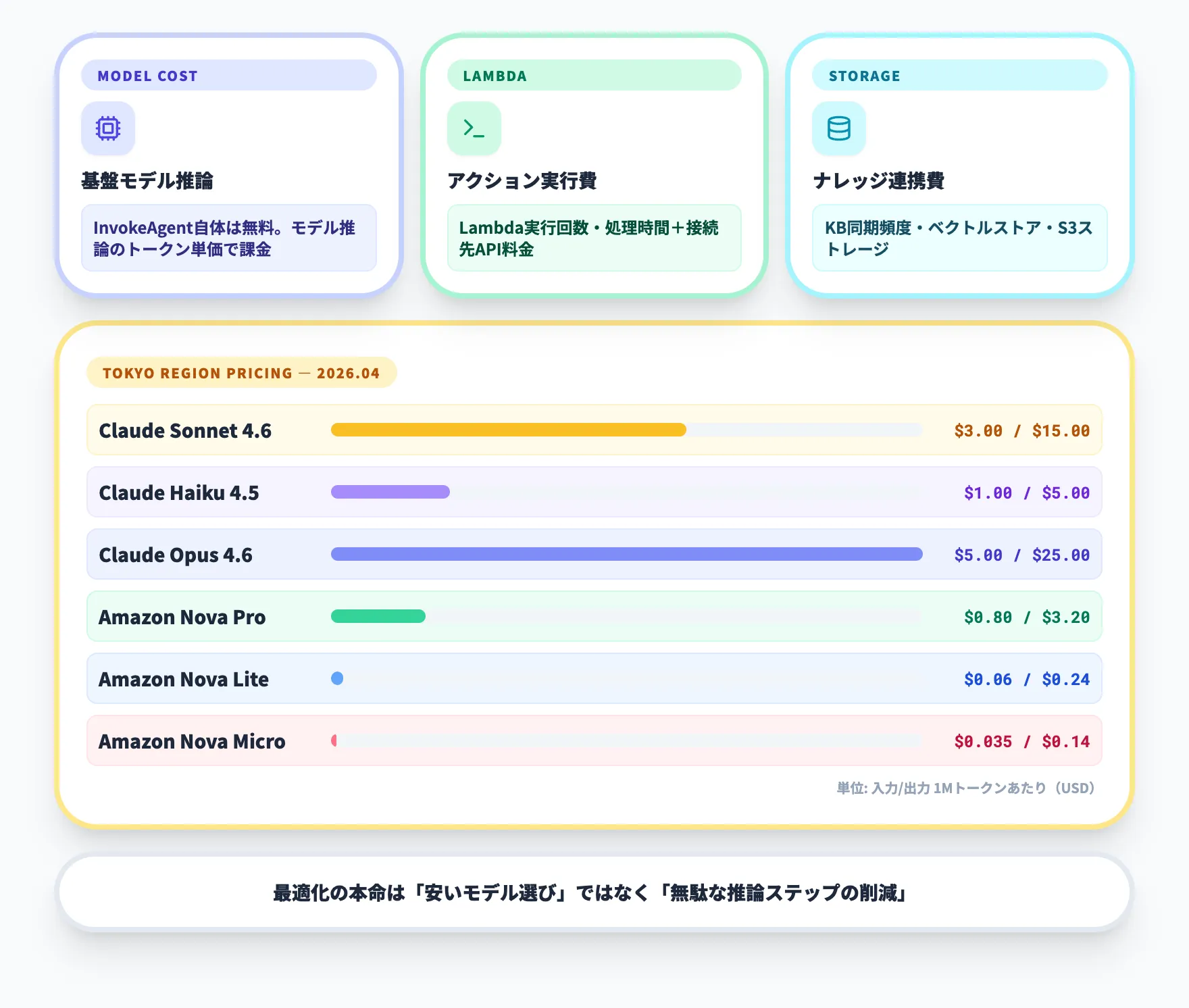Click the database icon in Storage card
Image resolution: width=1189 pixels, height=1008 pixels.
(838, 128)
